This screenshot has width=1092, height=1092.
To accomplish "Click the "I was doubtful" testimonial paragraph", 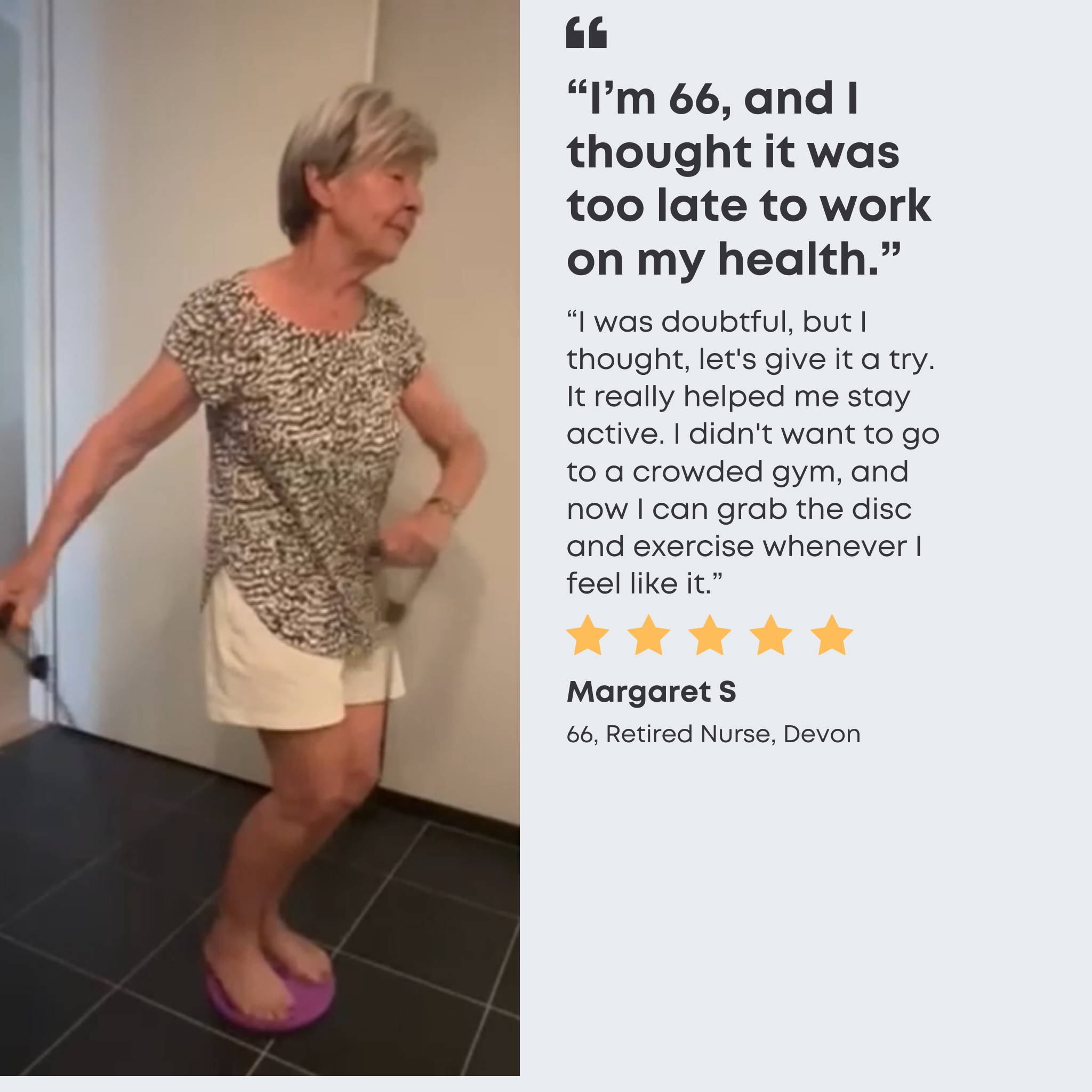I will [753, 452].
